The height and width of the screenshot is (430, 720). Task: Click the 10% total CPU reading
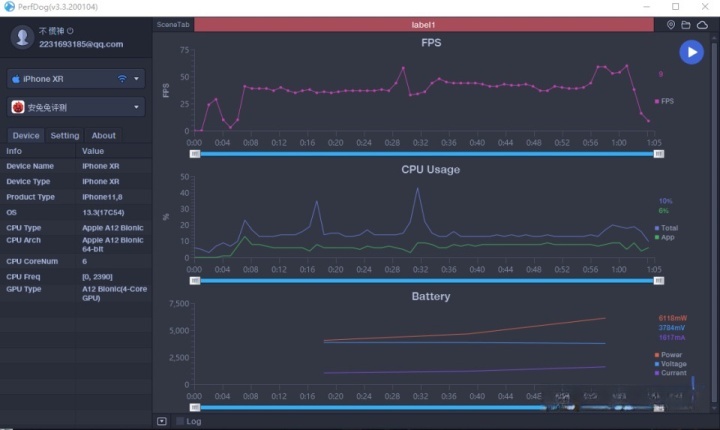pos(665,201)
